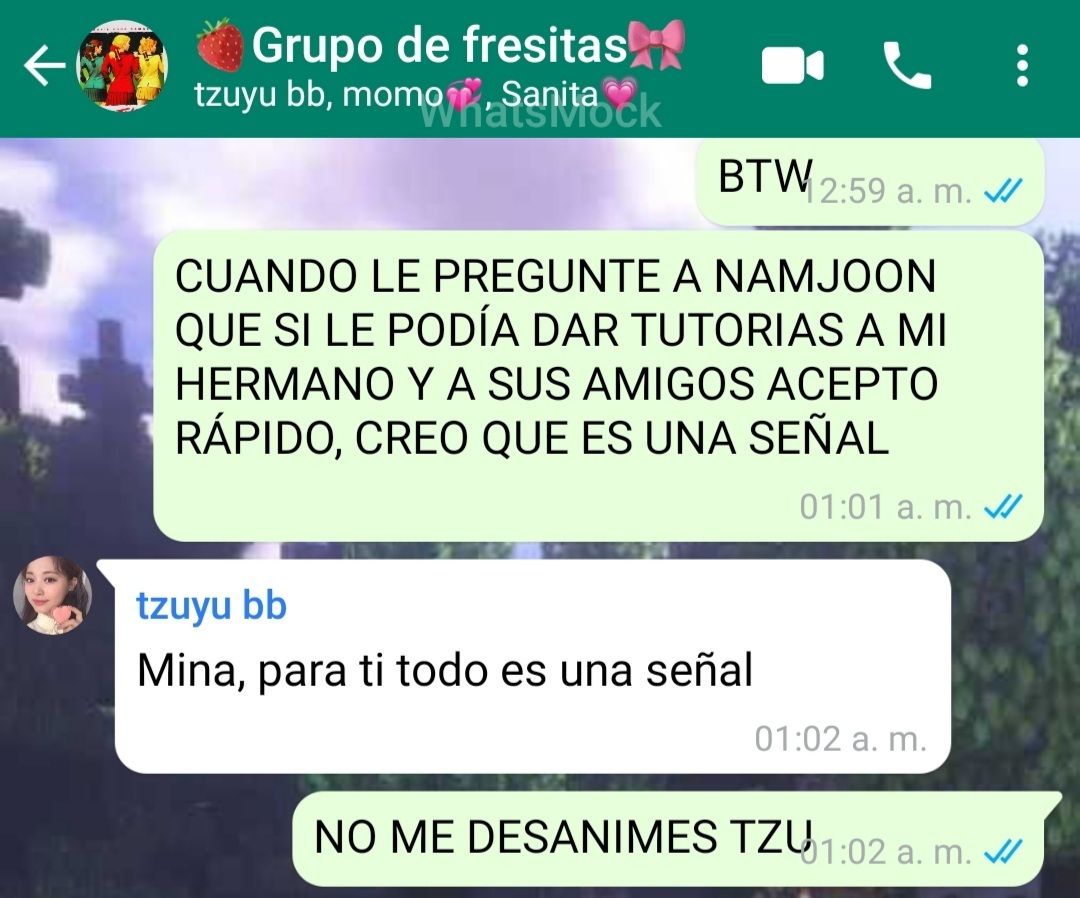Open Grupo de fresitas group info

439,45
